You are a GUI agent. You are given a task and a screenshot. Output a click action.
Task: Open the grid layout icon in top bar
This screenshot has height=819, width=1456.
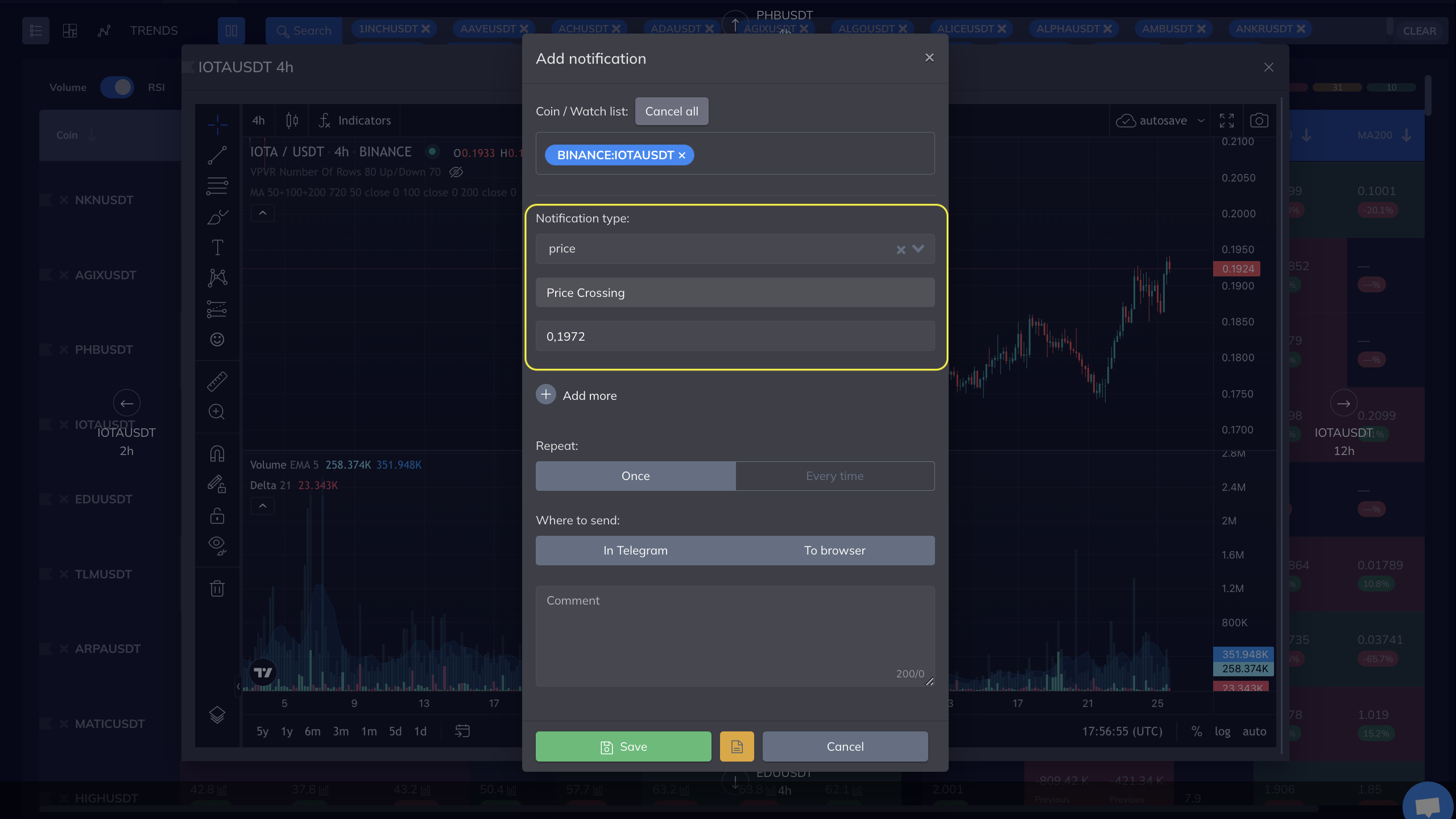70,31
